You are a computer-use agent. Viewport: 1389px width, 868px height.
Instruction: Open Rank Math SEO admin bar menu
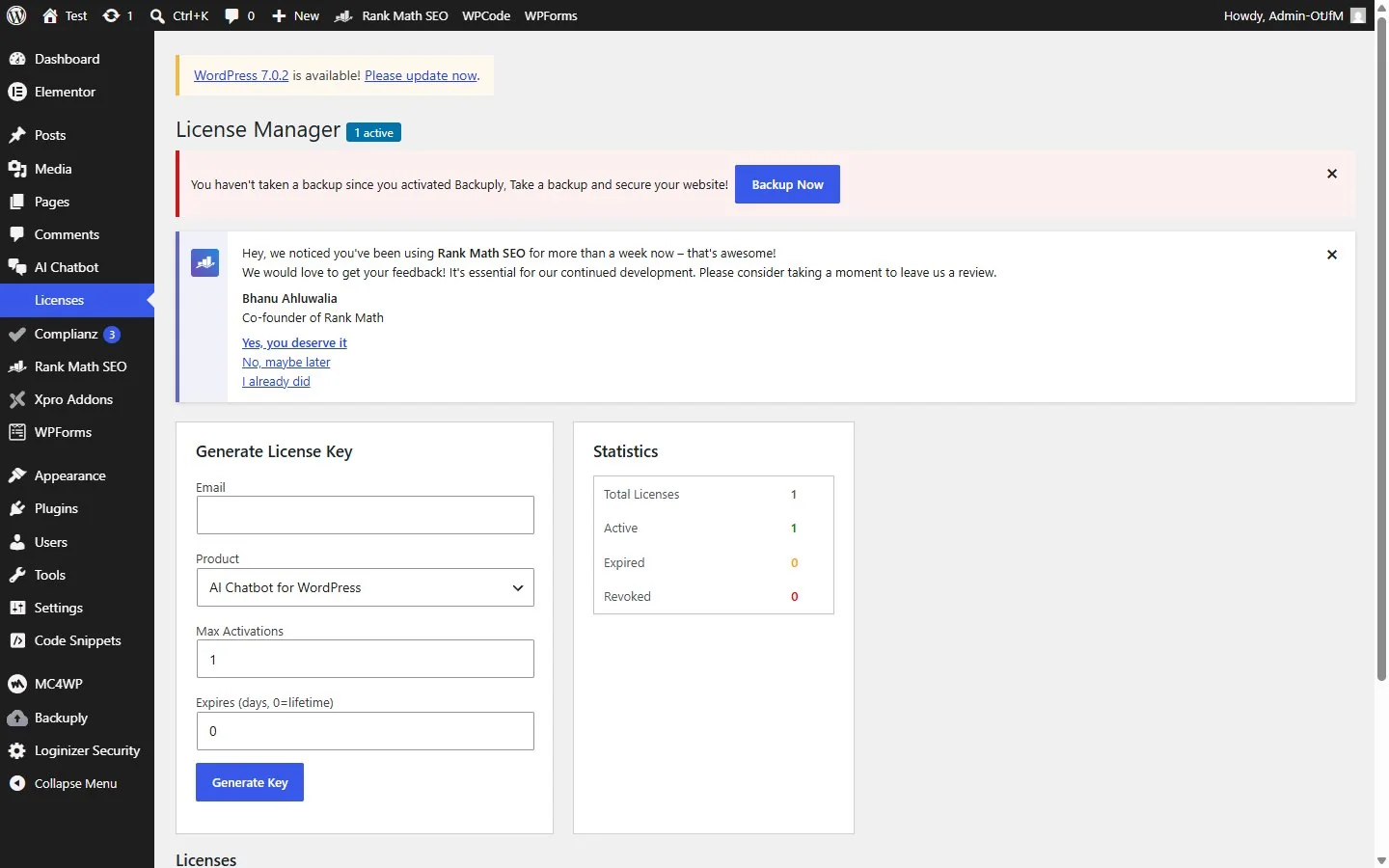[391, 15]
